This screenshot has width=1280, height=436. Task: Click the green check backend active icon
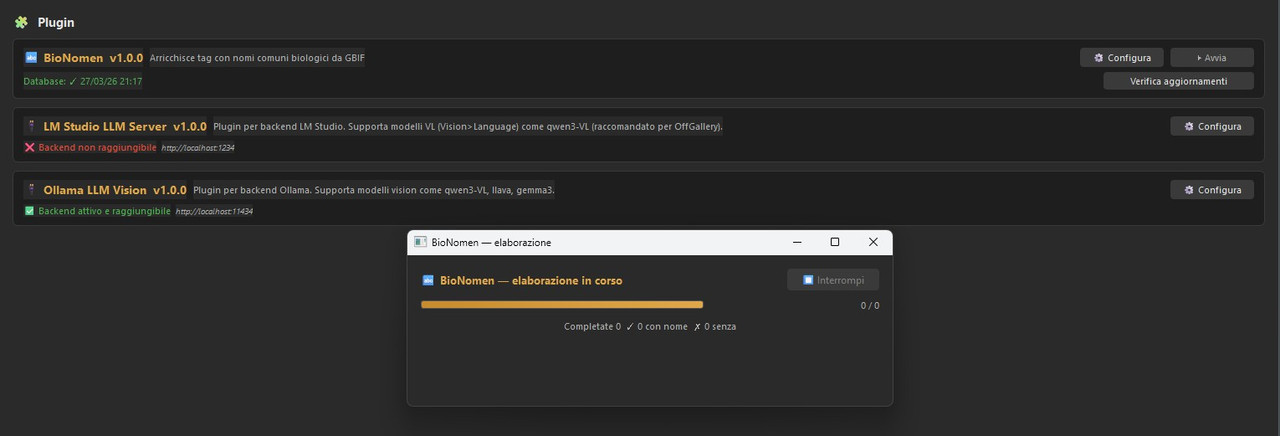(x=29, y=211)
